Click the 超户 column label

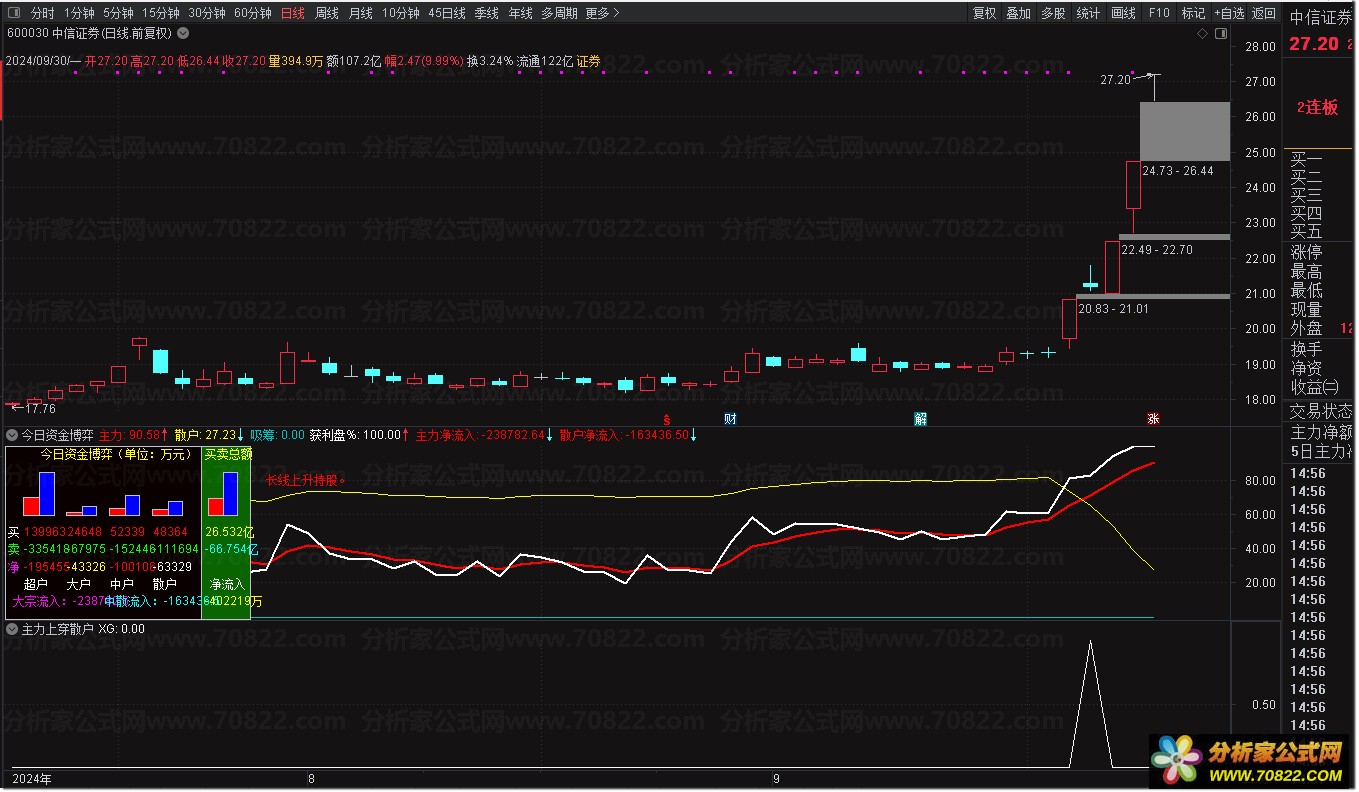tap(36, 584)
